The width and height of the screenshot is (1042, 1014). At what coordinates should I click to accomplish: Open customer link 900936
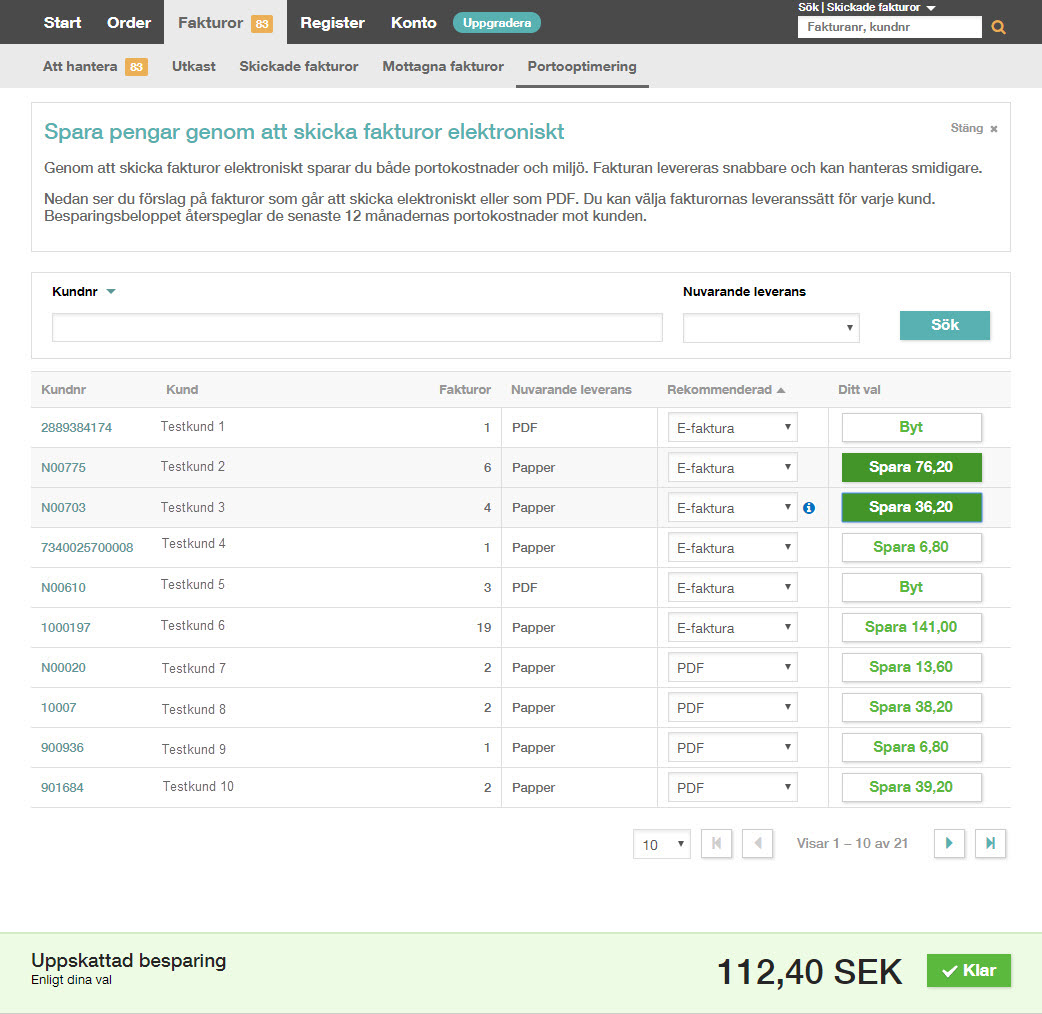point(62,748)
